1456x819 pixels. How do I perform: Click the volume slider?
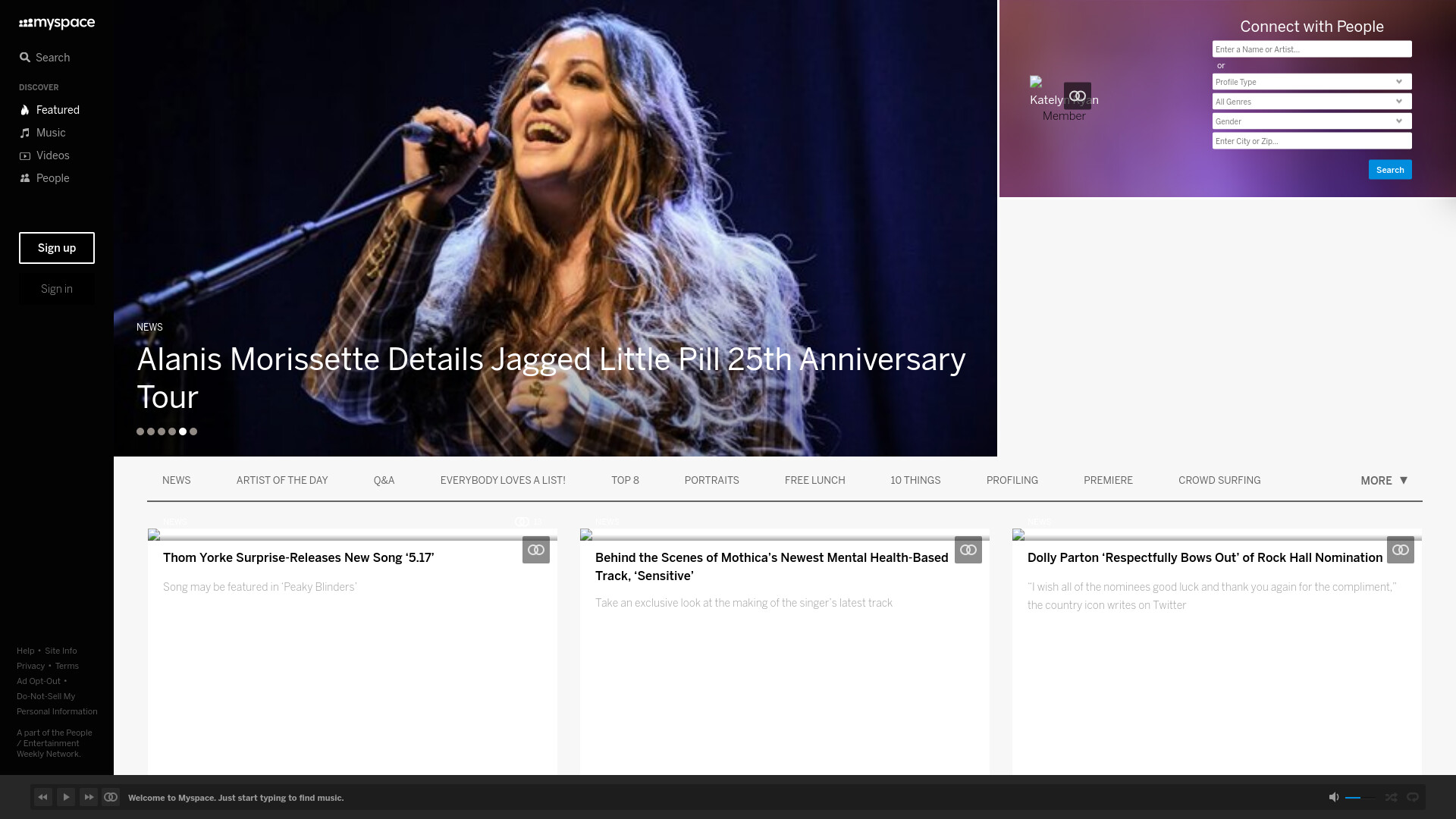(x=1360, y=798)
